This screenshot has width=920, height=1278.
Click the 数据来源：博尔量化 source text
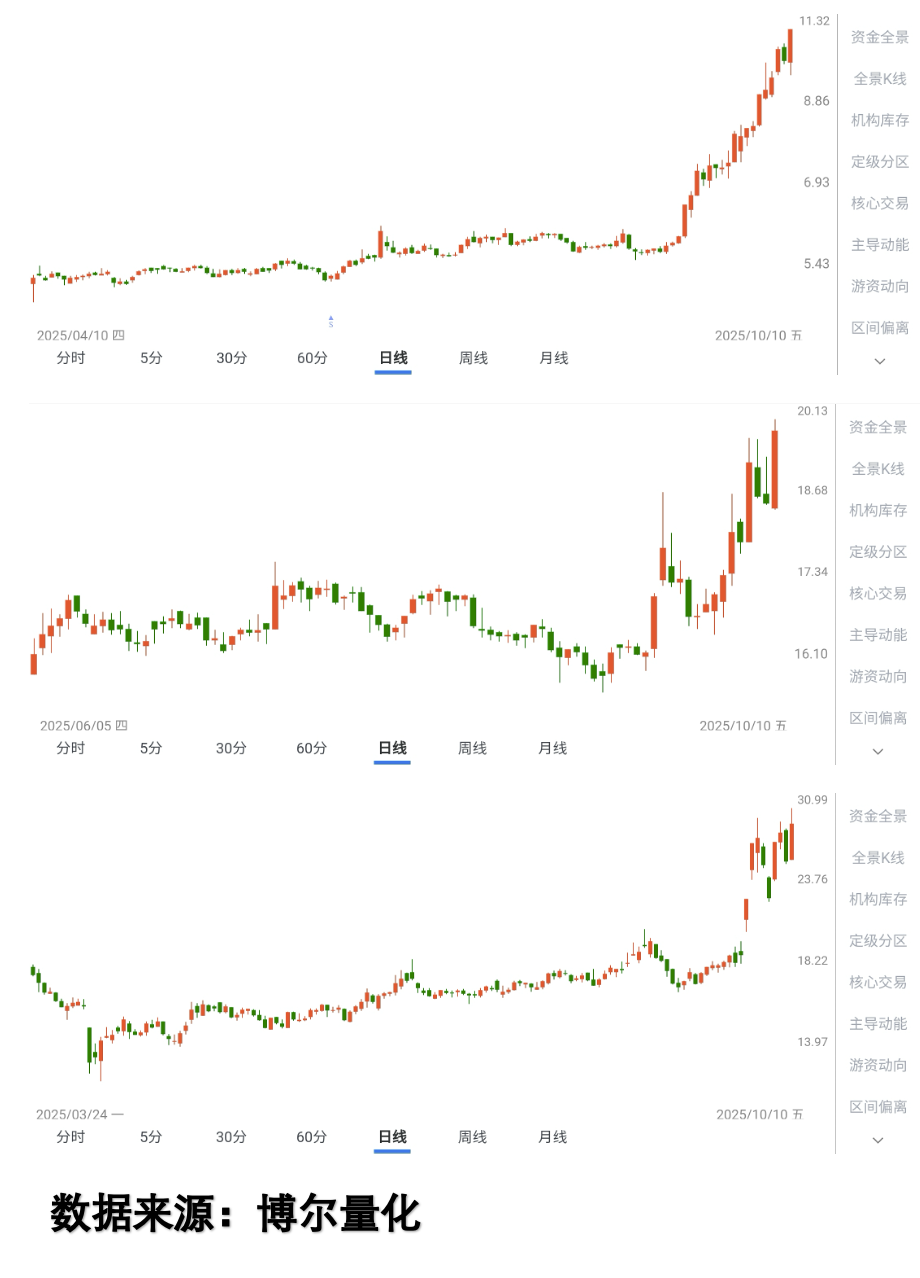(x=235, y=1211)
